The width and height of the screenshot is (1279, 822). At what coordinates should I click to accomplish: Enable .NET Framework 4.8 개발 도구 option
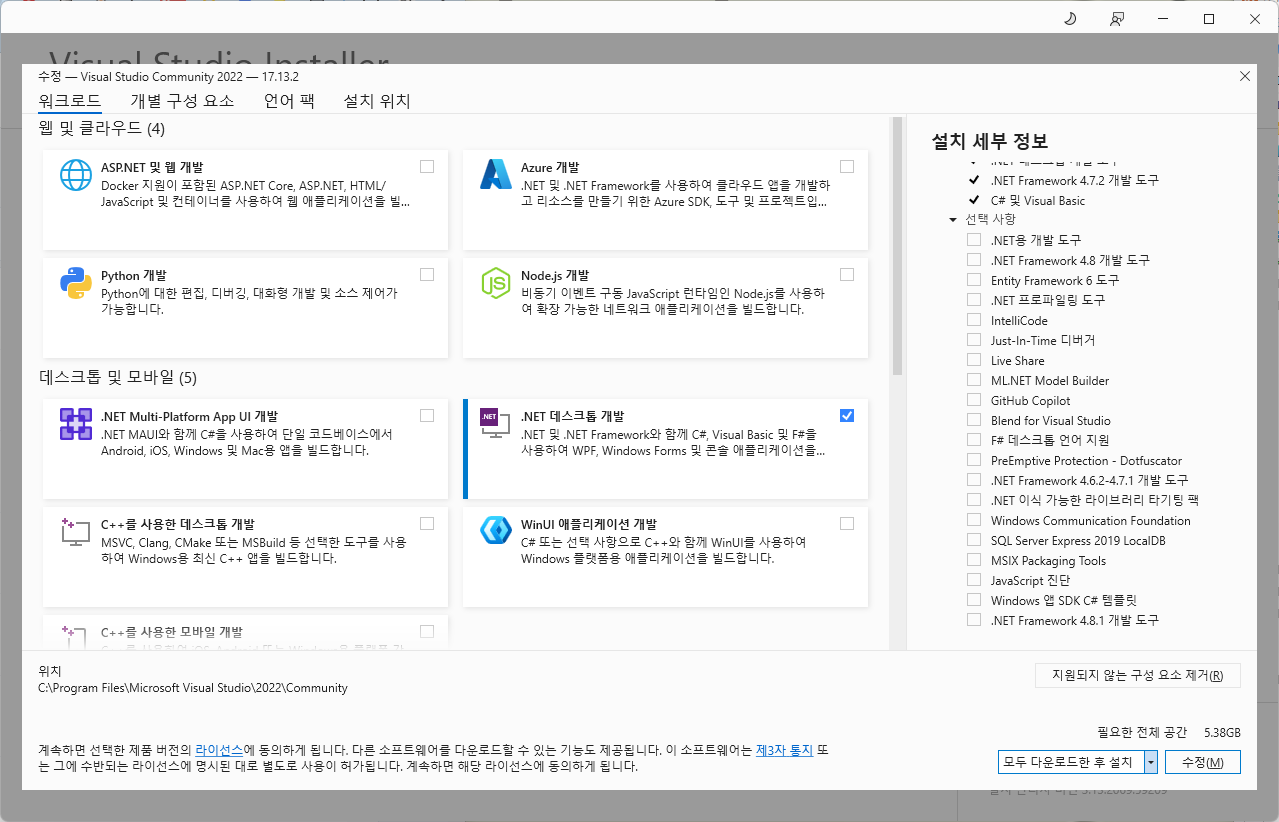click(974, 260)
